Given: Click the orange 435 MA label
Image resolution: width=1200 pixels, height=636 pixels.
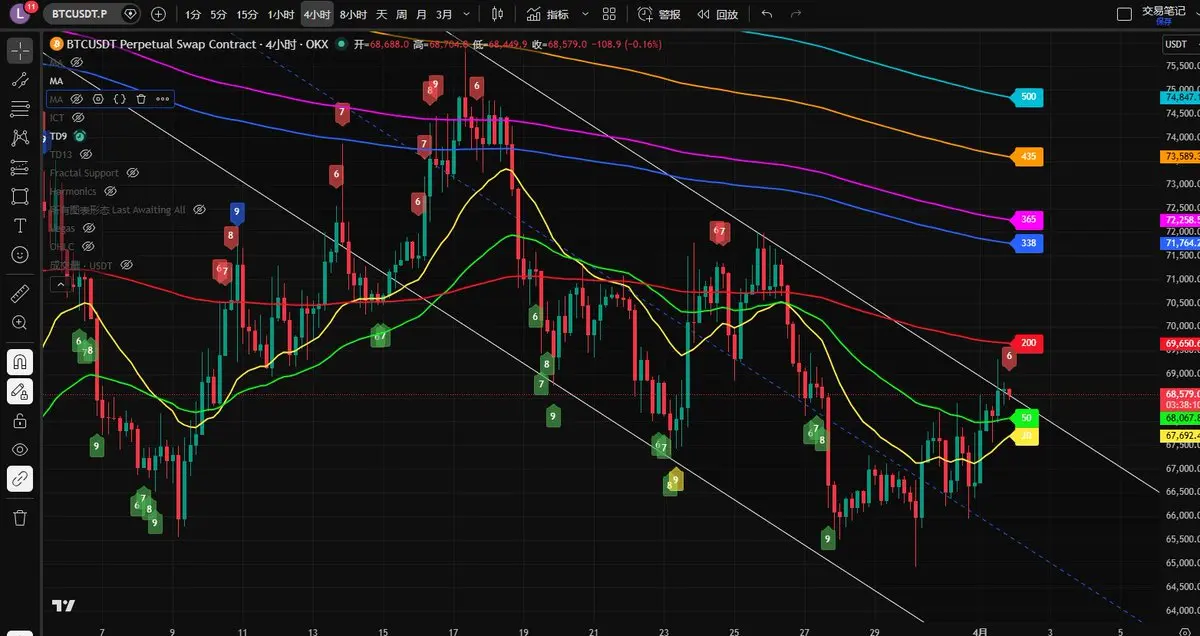Looking at the screenshot, I should (1027, 157).
